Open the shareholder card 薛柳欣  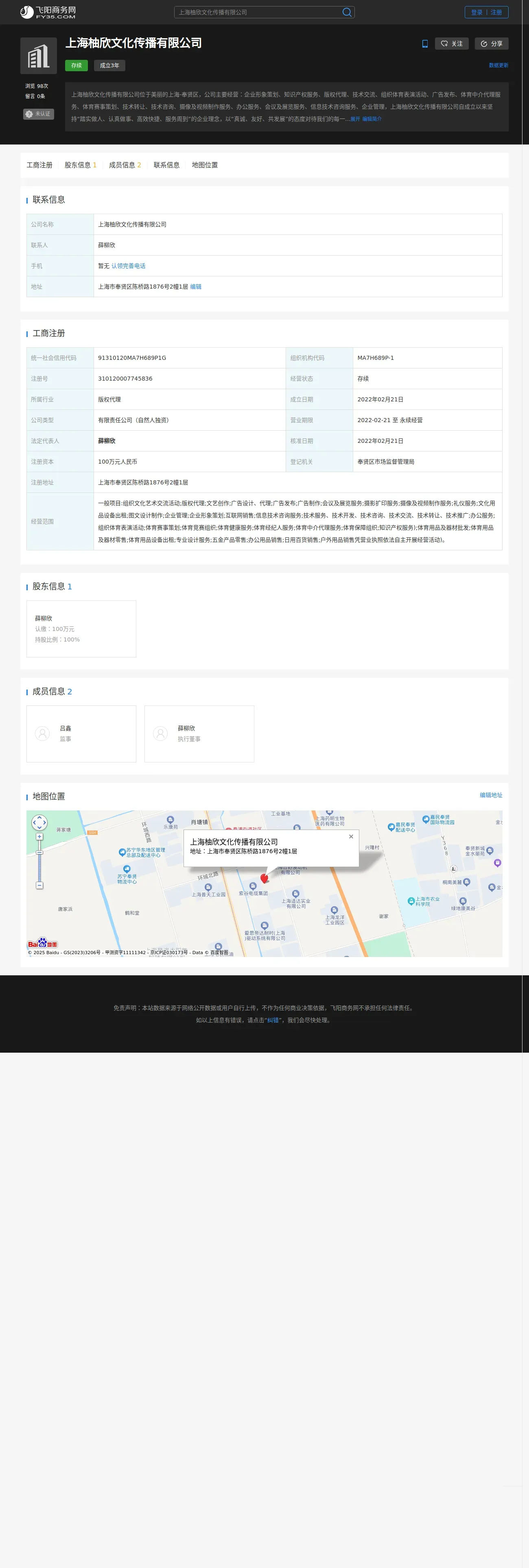pos(81,629)
